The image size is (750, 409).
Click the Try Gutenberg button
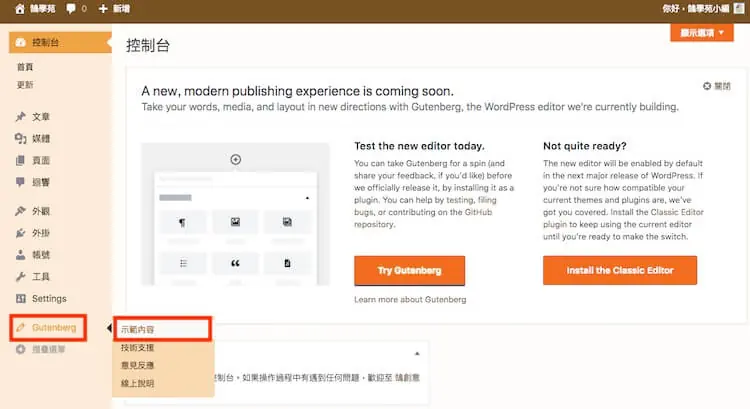click(x=409, y=271)
